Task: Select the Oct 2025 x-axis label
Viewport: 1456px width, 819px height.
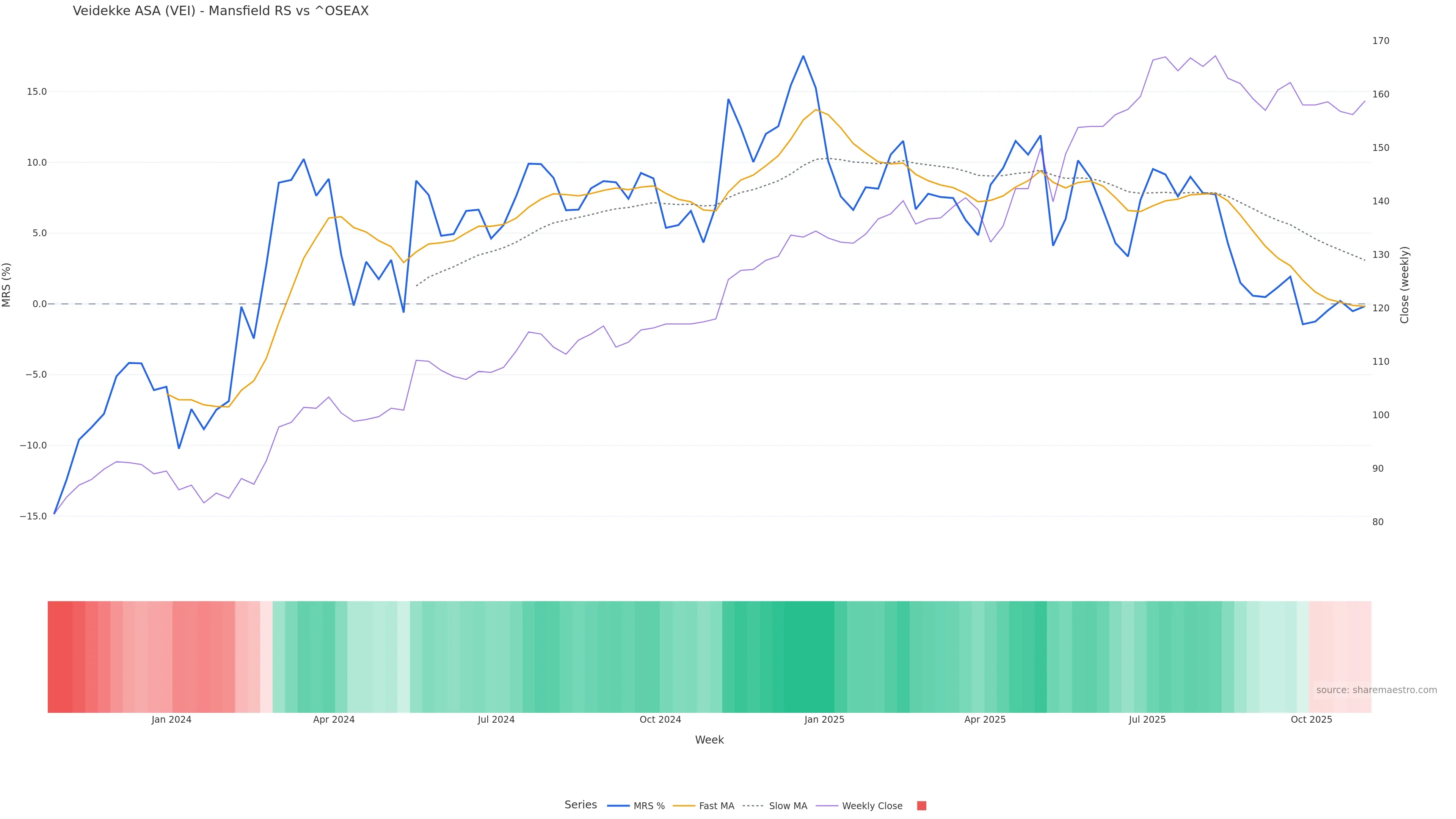Action: point(1311,720)
